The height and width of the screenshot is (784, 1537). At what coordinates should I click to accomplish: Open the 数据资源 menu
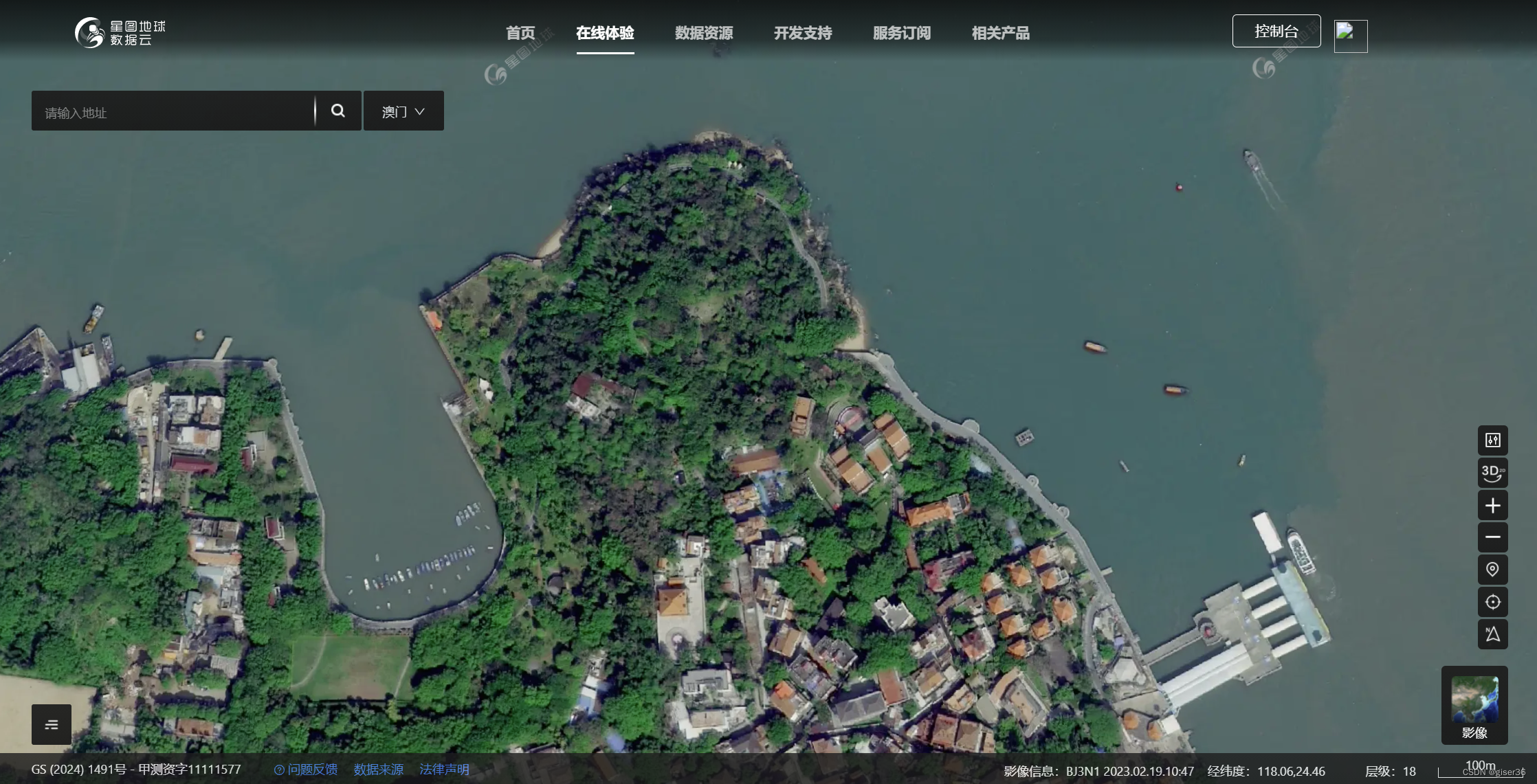pyautogui.click(x=704, y=33)
